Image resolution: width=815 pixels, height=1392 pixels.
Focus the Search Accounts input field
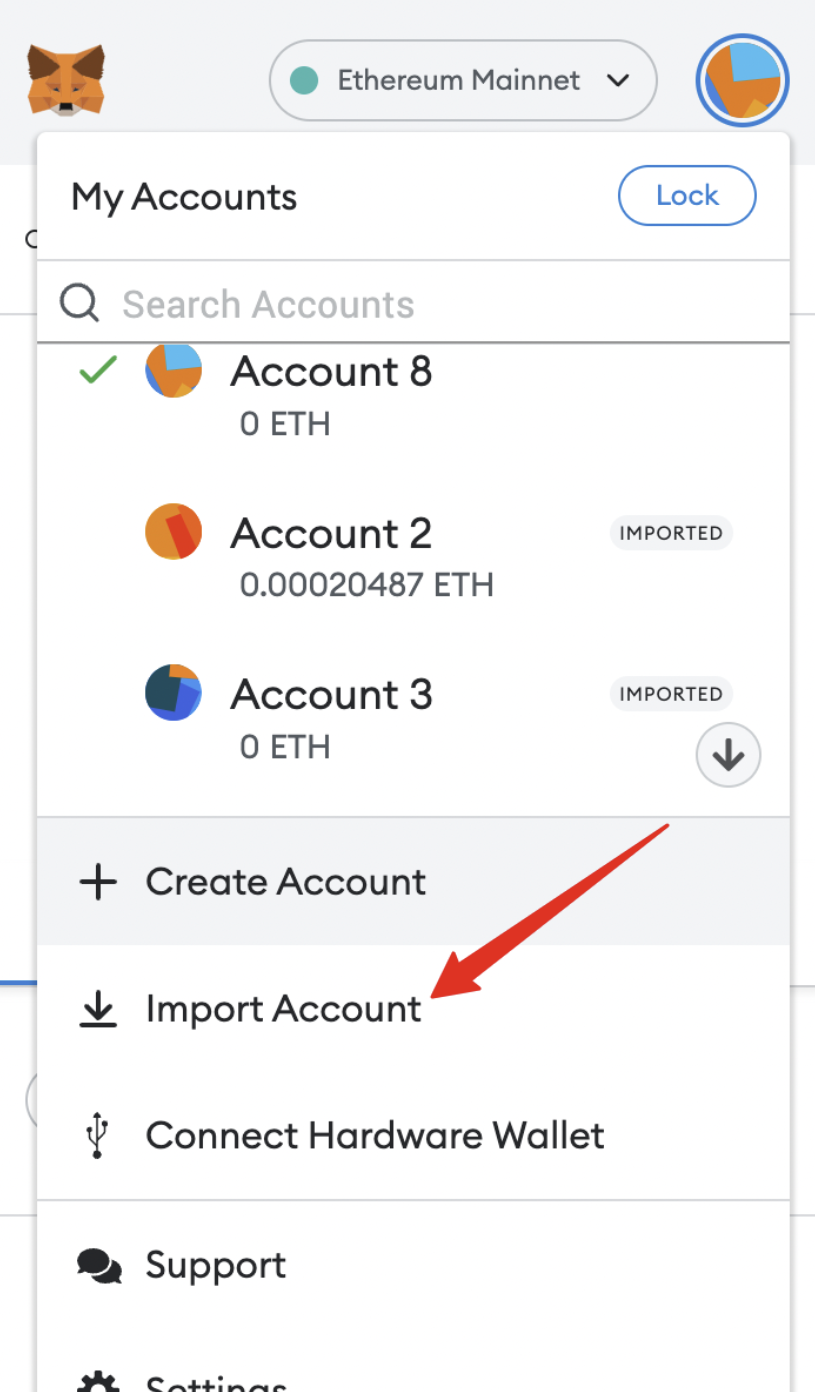pos(413,303)
